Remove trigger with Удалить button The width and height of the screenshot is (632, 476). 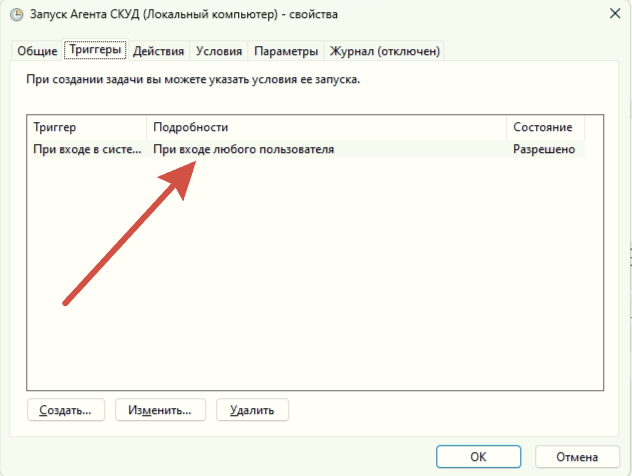point(252,410)
